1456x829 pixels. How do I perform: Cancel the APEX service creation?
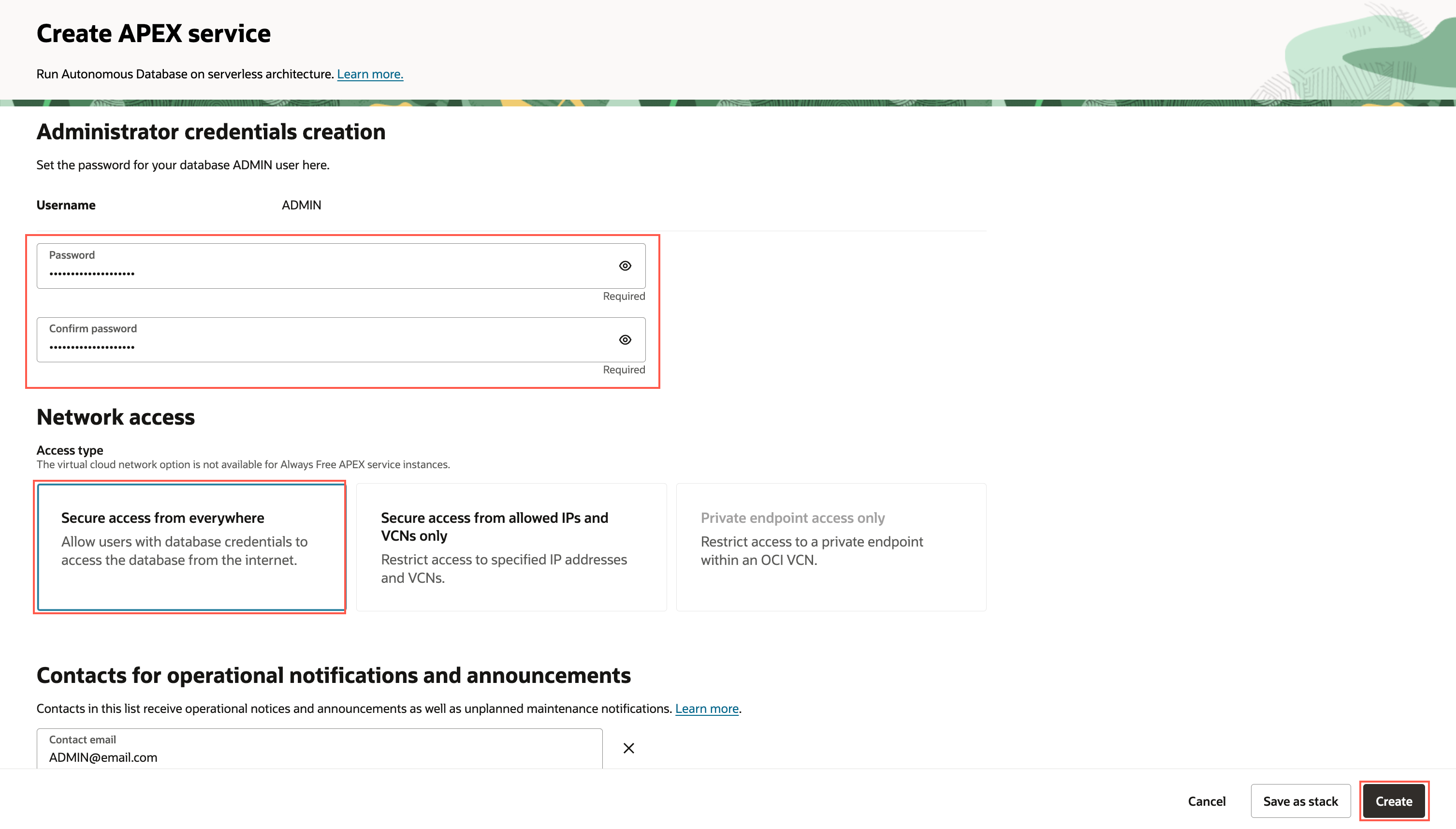[1206, 801]
